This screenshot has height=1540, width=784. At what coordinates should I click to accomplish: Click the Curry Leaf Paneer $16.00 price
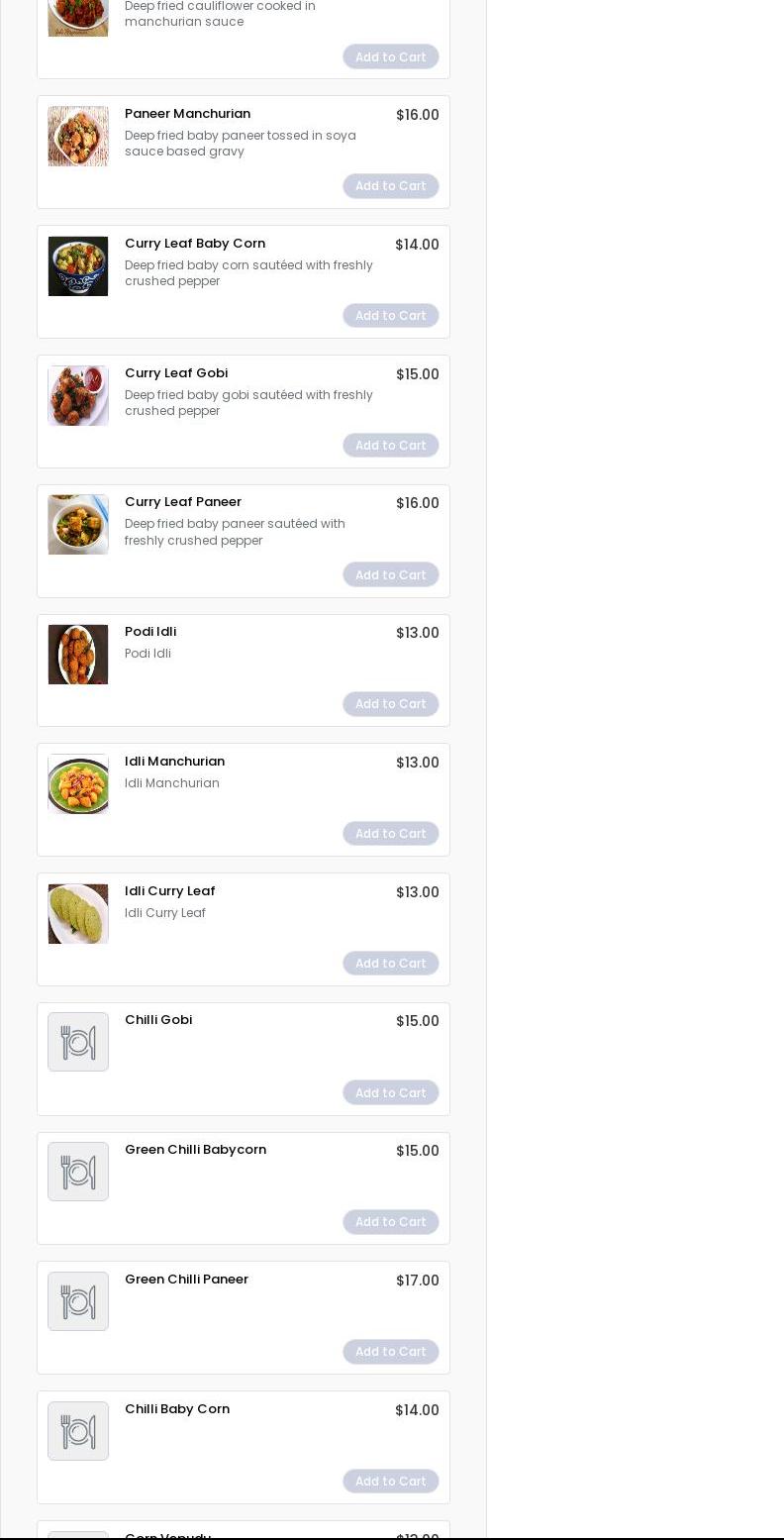(417, 503)
